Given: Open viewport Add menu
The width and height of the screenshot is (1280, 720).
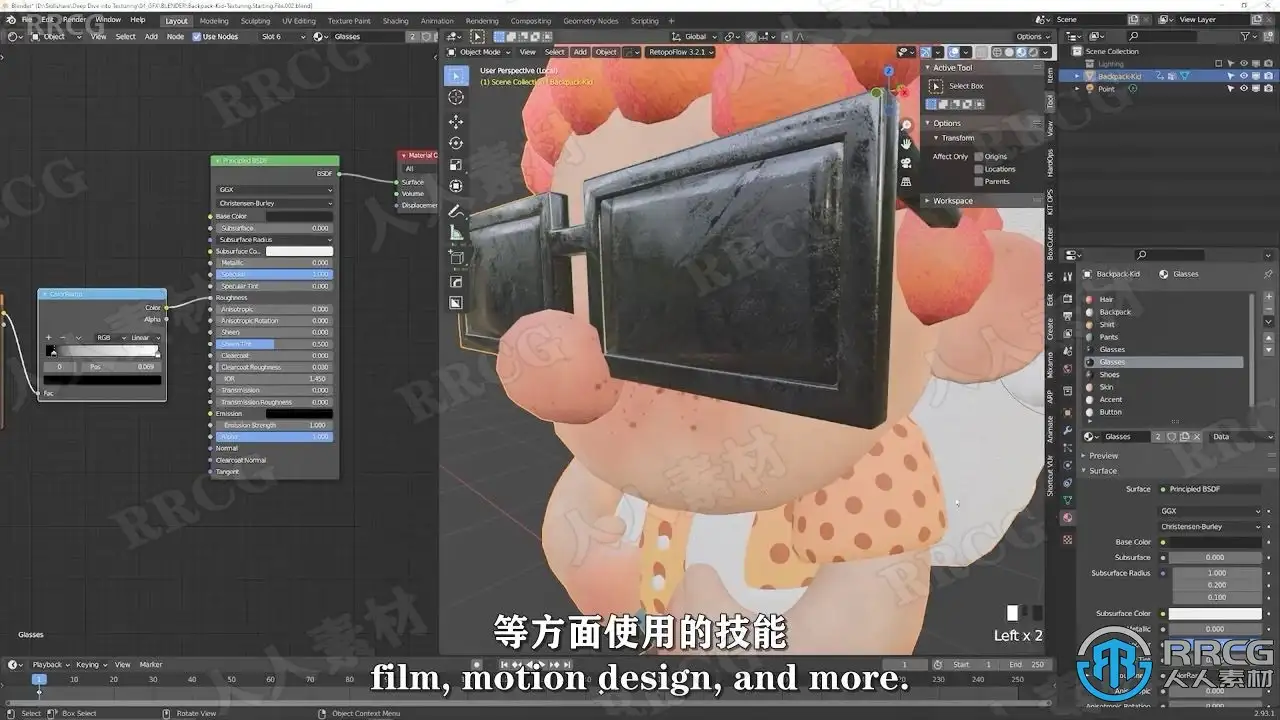Looking at the screenshot, I should click(x=580, y=52).
